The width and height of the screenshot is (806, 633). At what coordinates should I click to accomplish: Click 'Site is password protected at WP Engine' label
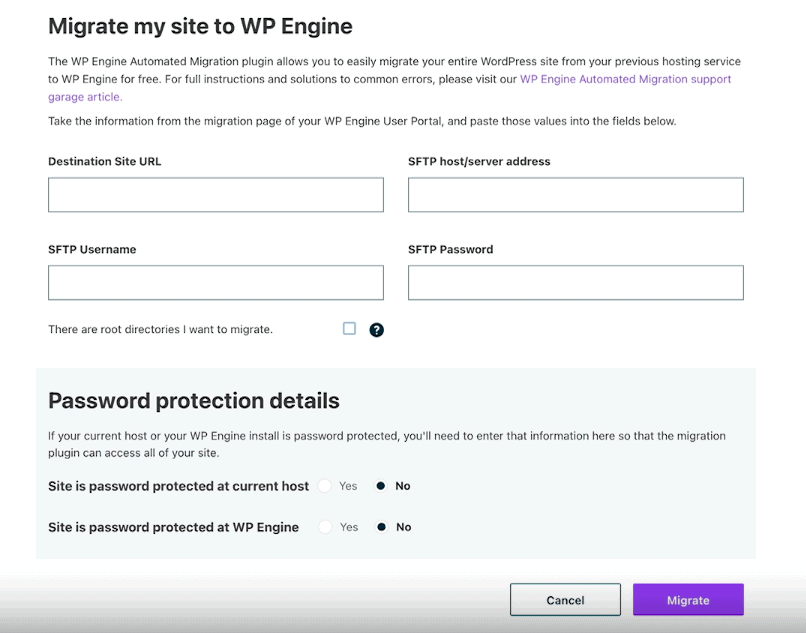point(173,528)
